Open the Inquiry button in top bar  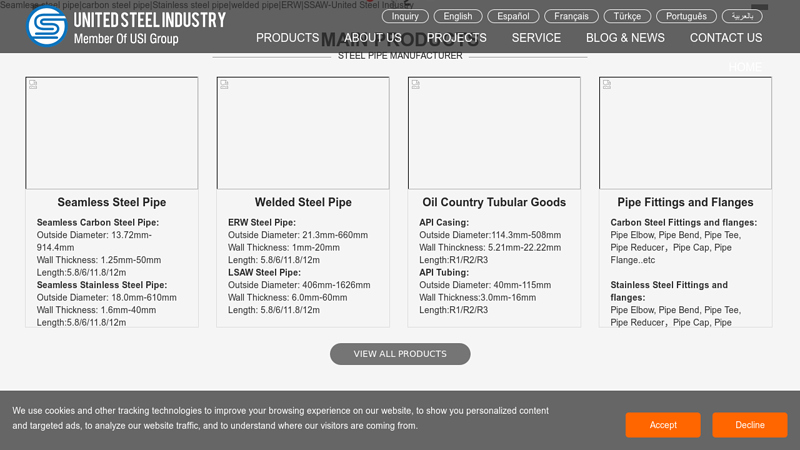[405, 16]
